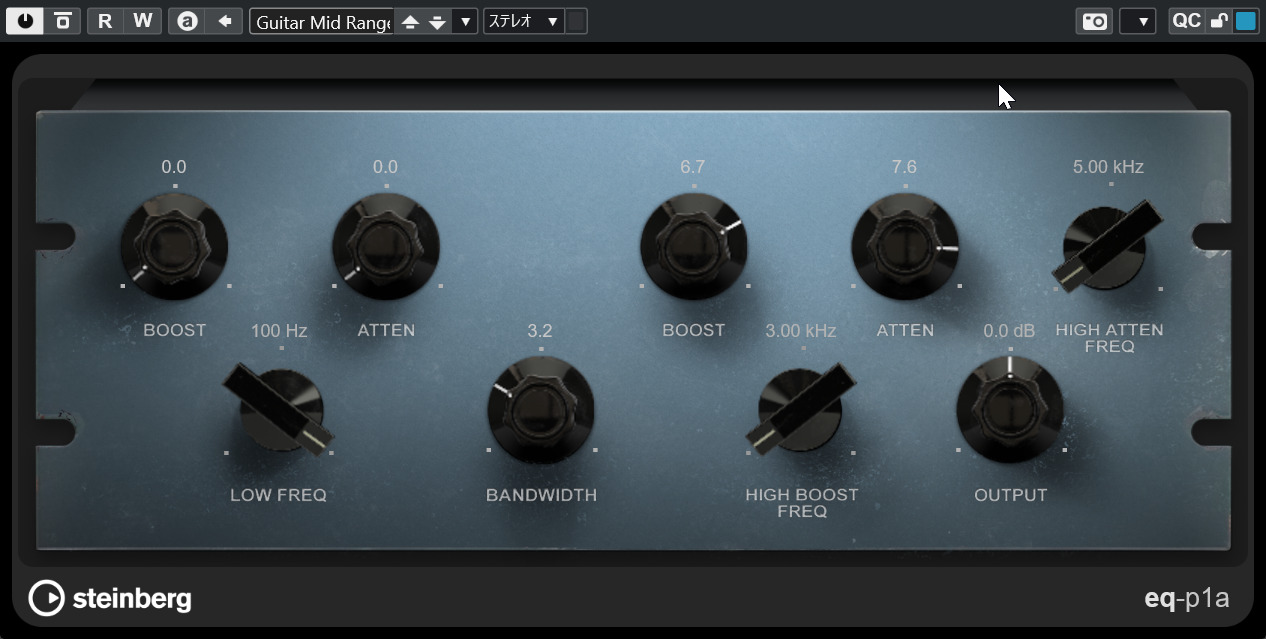Click the copy-setting arrow icon
The image size is (1266, 639).
[225, 21]
